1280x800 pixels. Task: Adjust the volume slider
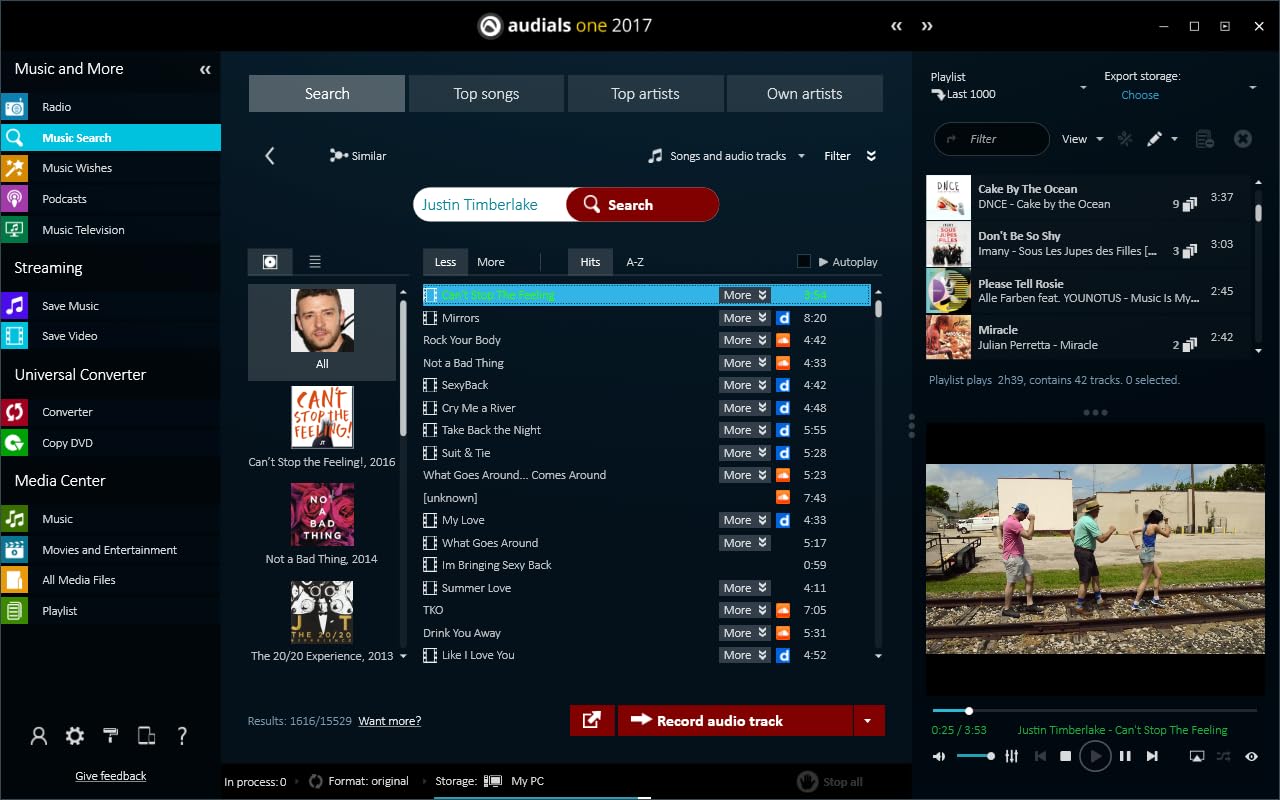click(x=975, y=756)
